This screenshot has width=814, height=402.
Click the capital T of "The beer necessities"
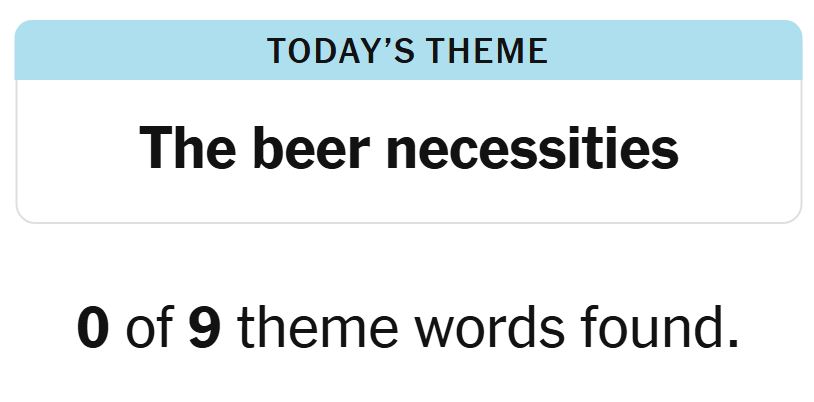point(157,149)
